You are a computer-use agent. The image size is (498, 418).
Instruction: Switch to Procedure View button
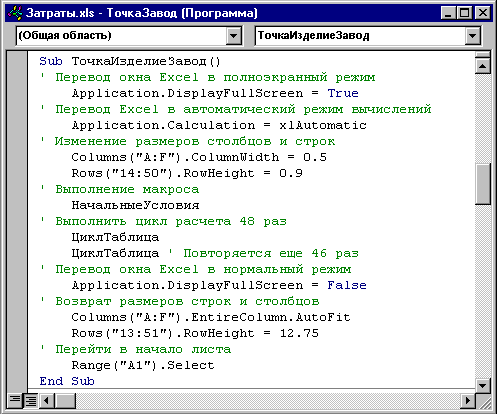14,400
